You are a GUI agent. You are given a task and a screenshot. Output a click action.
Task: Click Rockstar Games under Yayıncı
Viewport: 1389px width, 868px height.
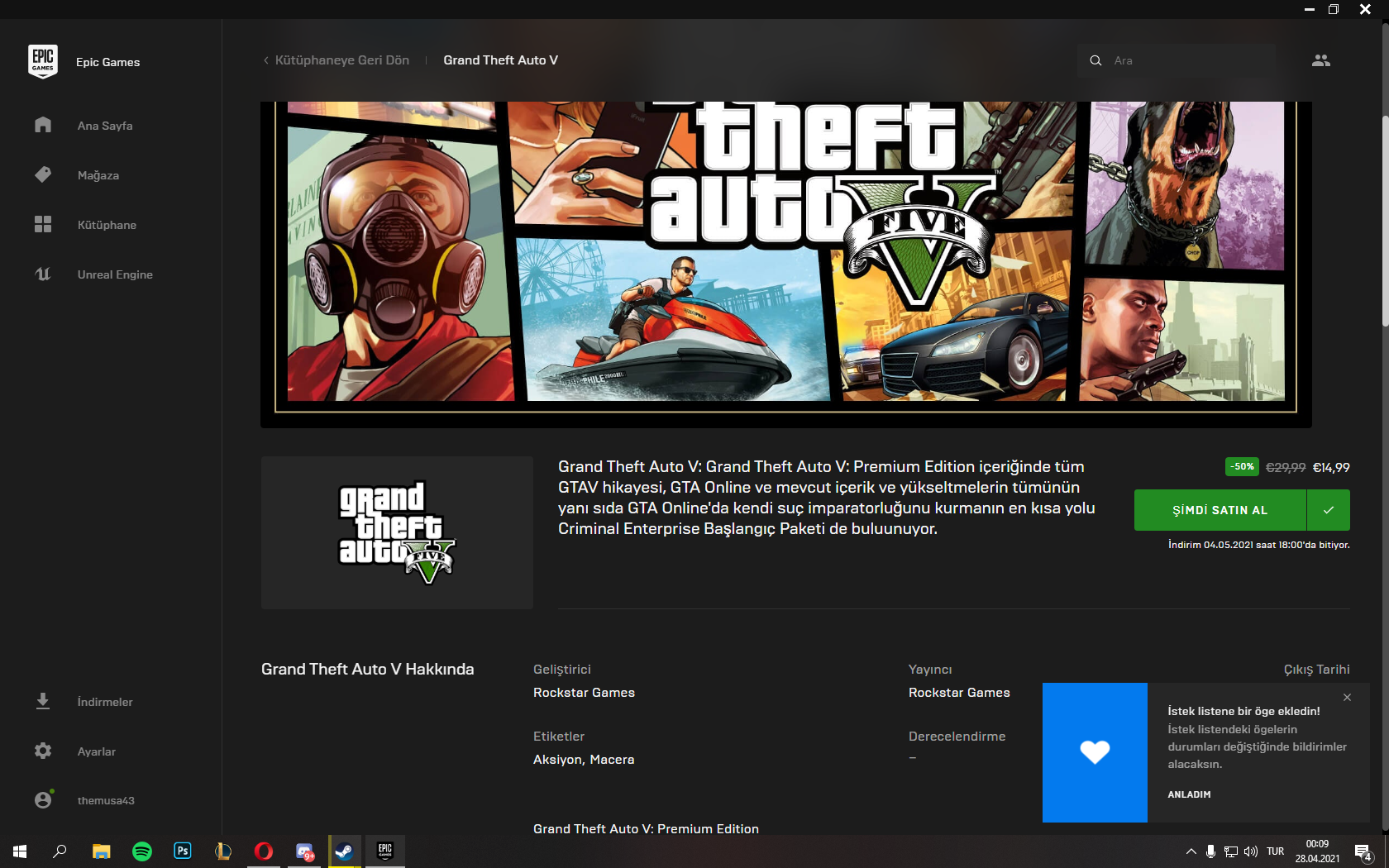959,693
